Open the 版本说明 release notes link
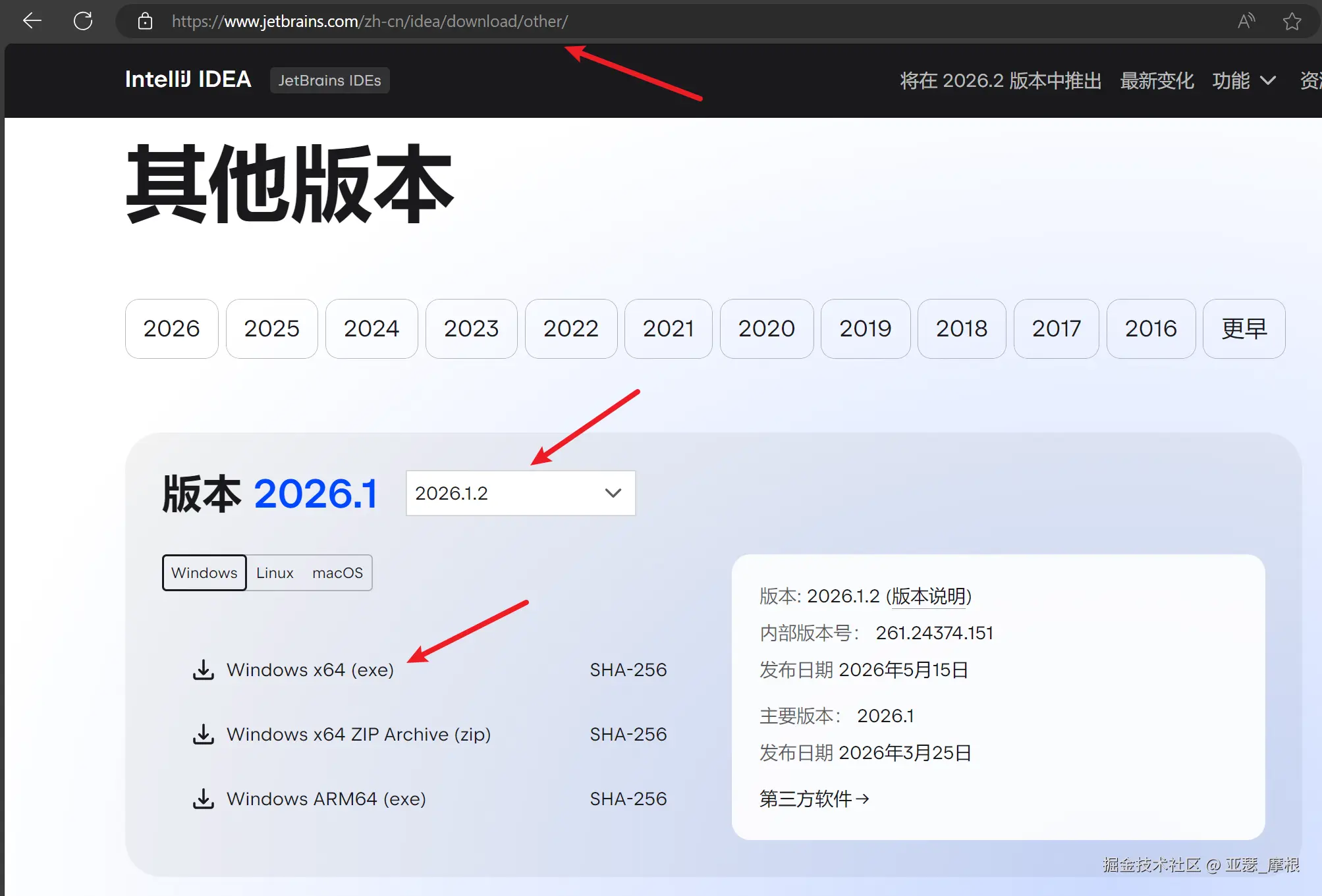Screen dimensions: 1322x896 coord(929,596)
